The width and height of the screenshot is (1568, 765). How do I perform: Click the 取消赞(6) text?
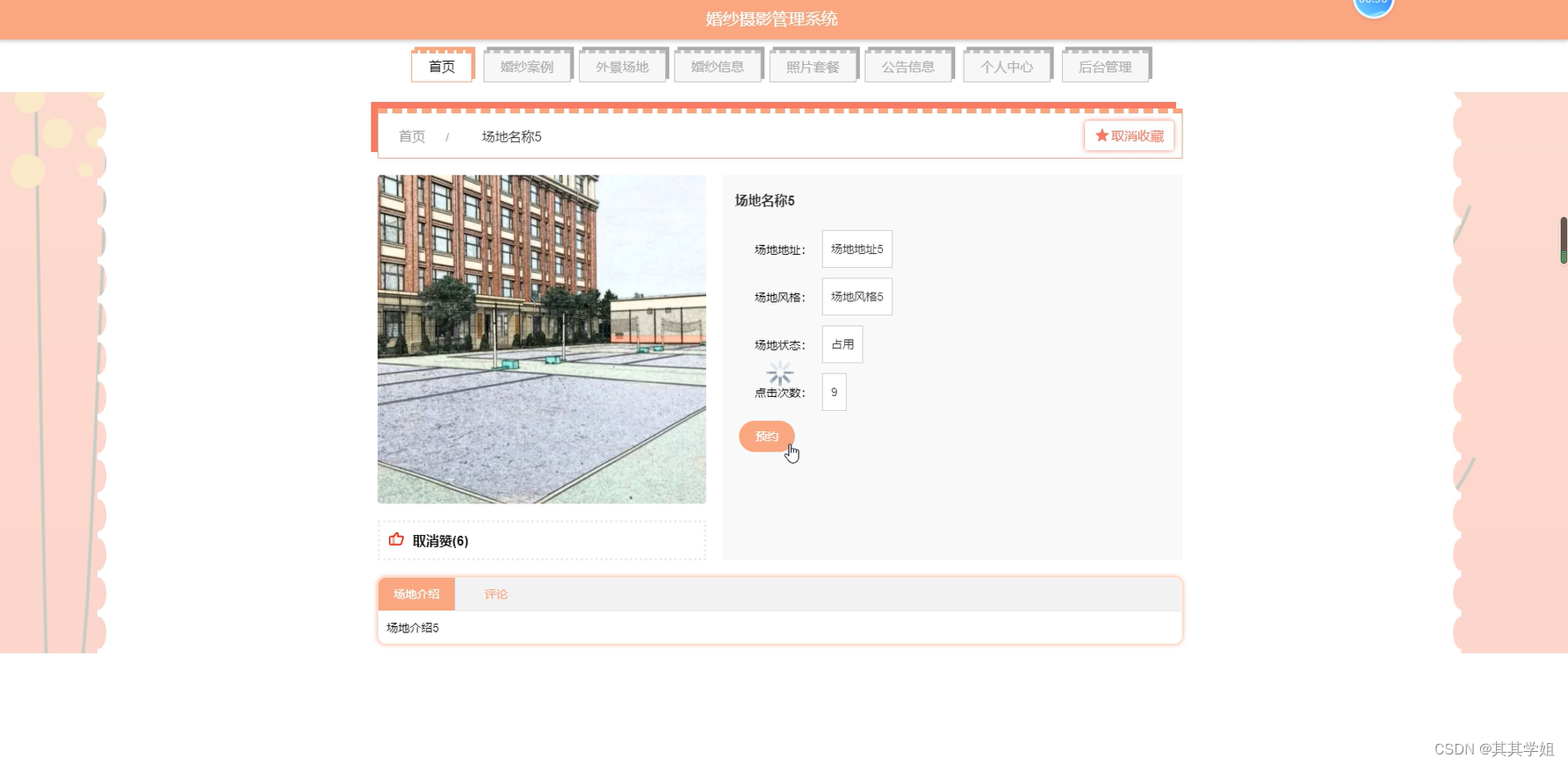click(440, 541)
